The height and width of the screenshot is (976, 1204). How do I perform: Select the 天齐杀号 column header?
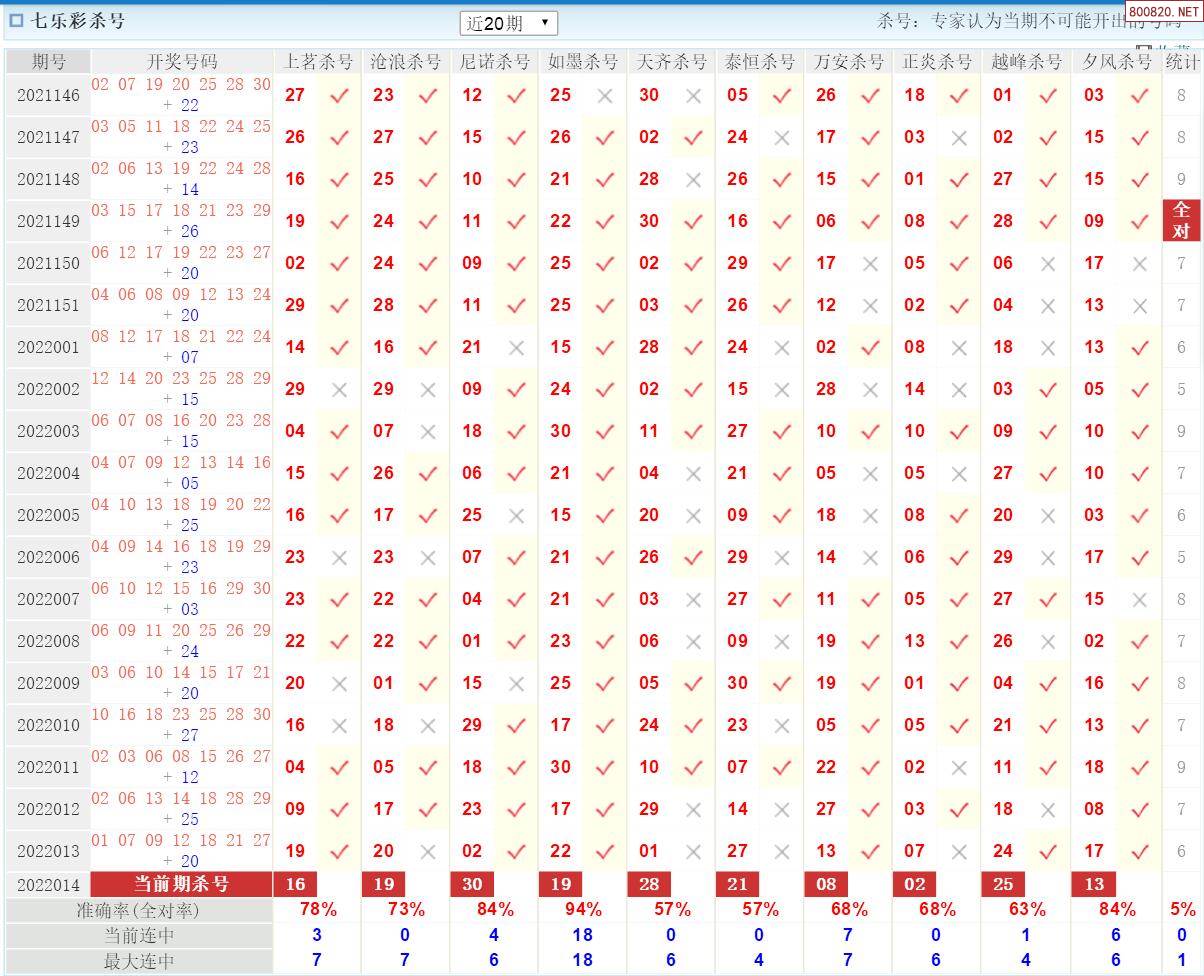[x=671, y=62]
